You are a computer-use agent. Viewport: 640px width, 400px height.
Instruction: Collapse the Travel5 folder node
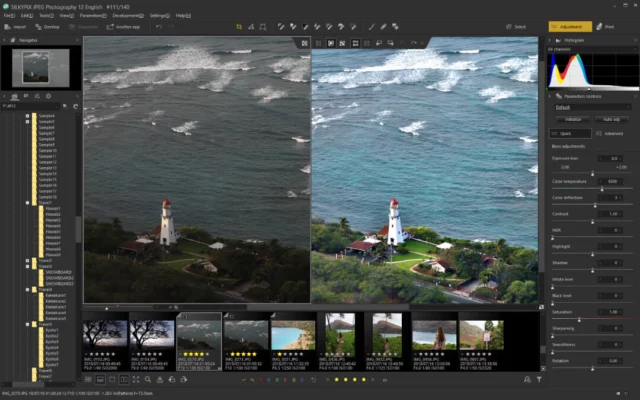click(27, 324)
